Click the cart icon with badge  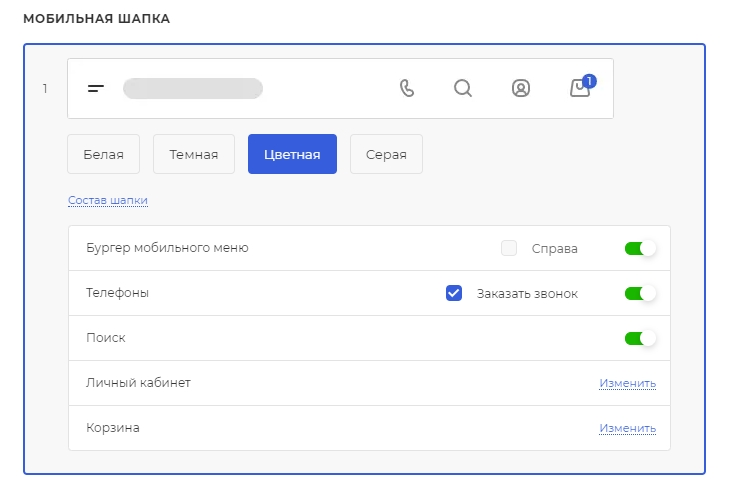pyautogui.click(x=582, y=86)
